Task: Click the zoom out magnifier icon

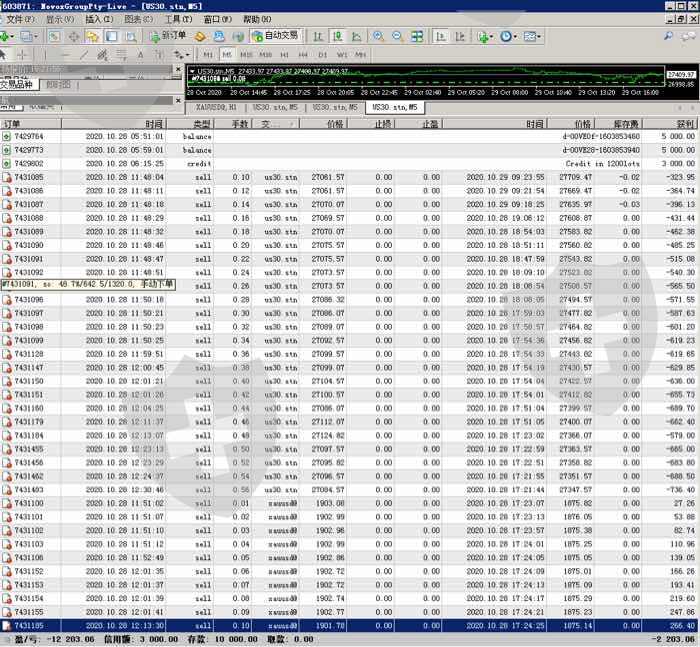Action: point(396,36)
